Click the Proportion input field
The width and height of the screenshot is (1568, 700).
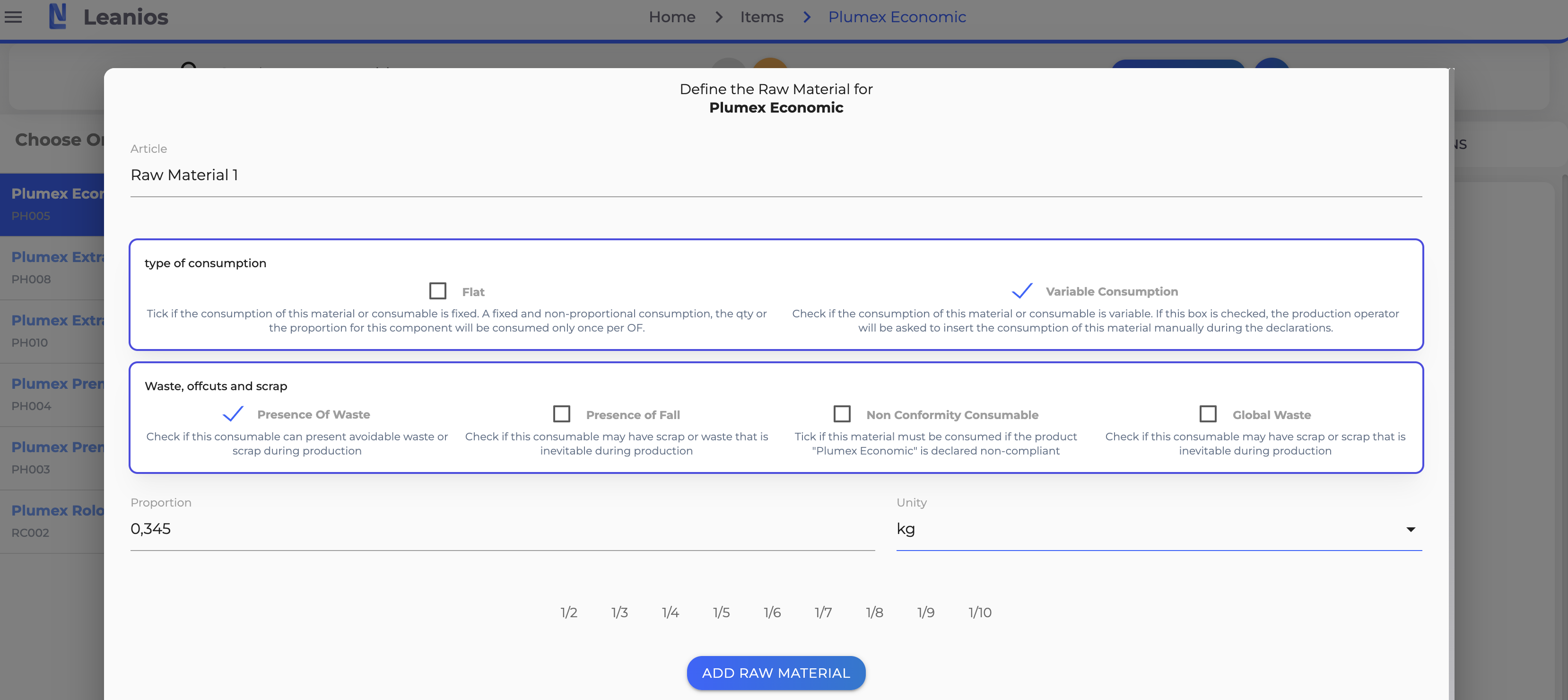point(502,529)
